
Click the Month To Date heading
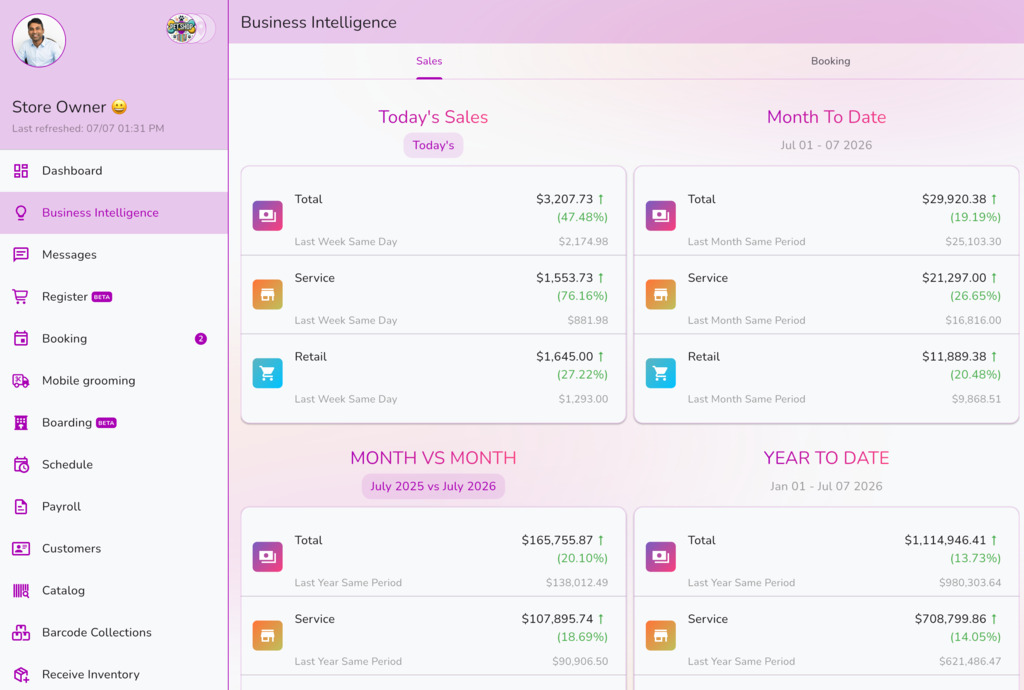tap(826, 118)
